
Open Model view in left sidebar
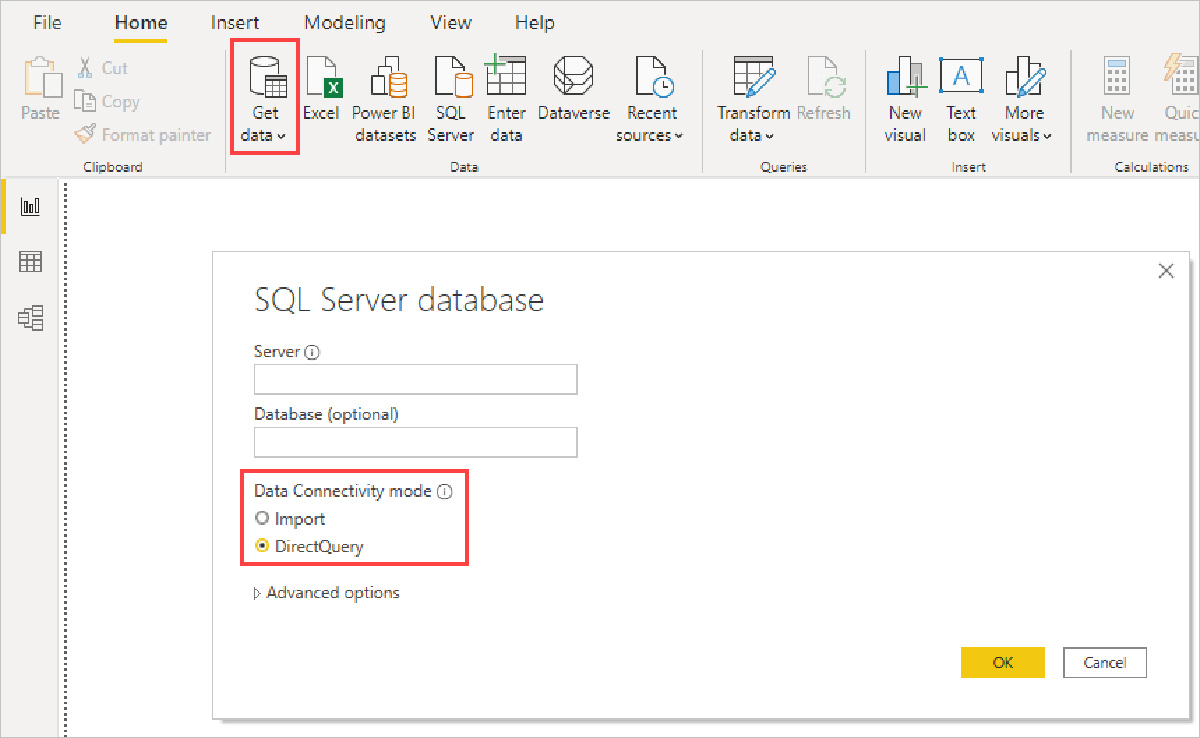pyautogui.click(x=31, y=318)
